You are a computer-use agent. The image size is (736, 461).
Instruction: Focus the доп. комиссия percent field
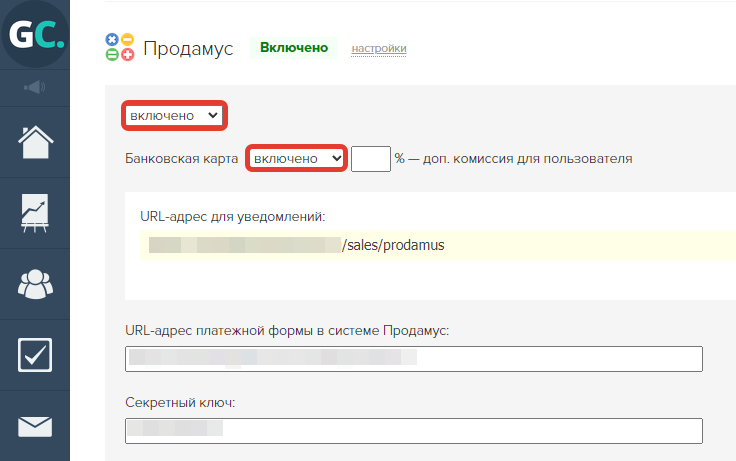click(371, 159)
